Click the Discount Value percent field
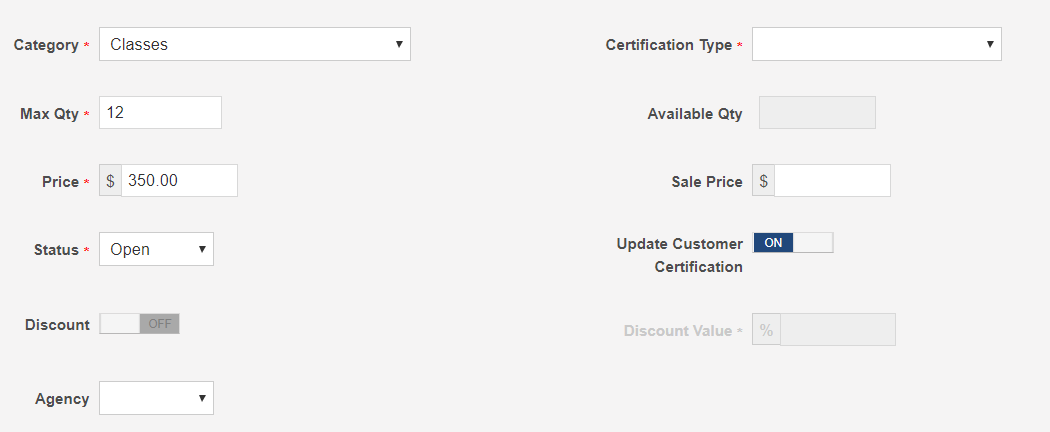The height and width of the screenshot is (432, 1050). coord(837,330)
